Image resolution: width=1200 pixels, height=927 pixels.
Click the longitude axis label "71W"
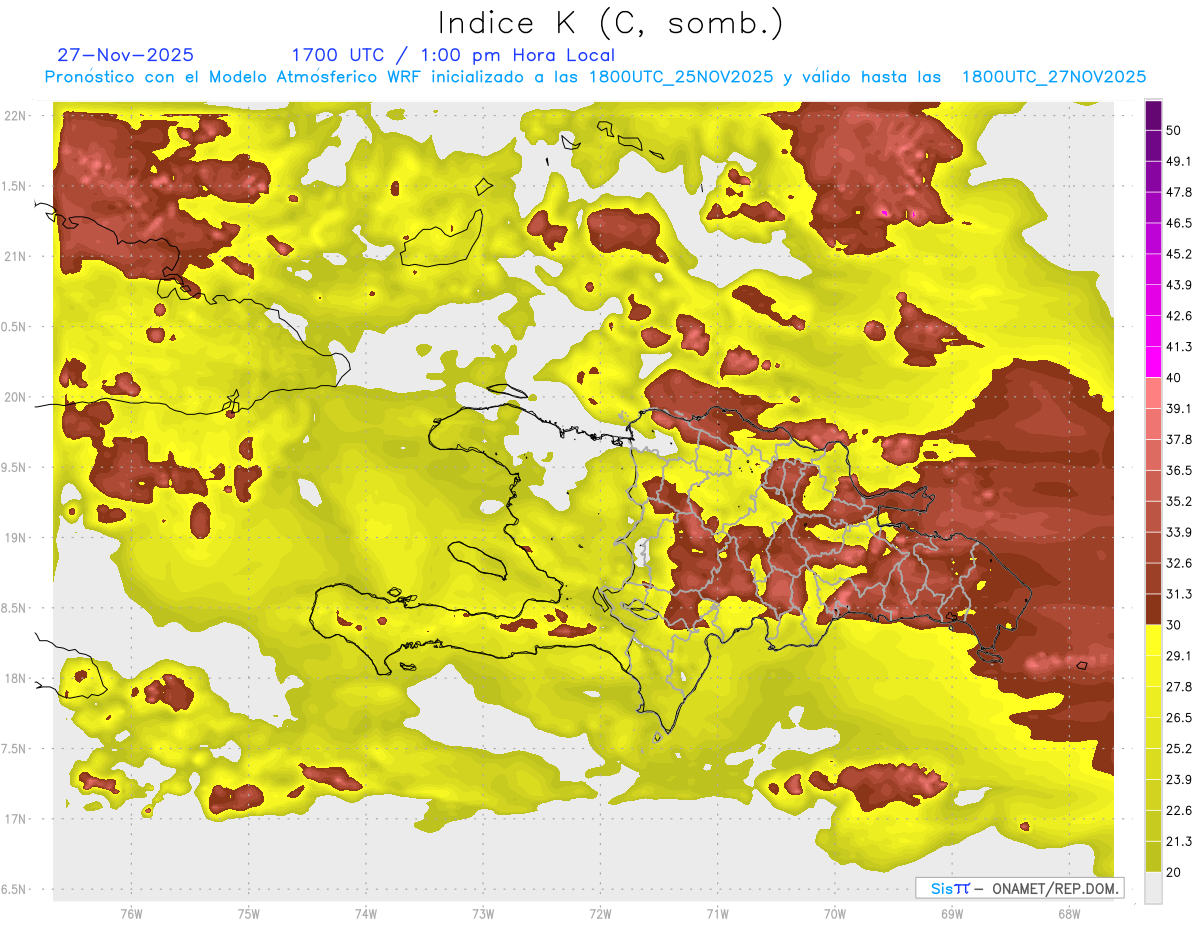pyautogui.click(x=717, y=914)
